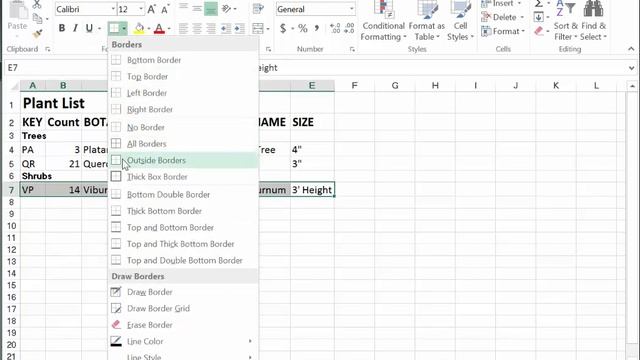Open Cell Styles gallery

pyautogui.click(x=460, y=21)
